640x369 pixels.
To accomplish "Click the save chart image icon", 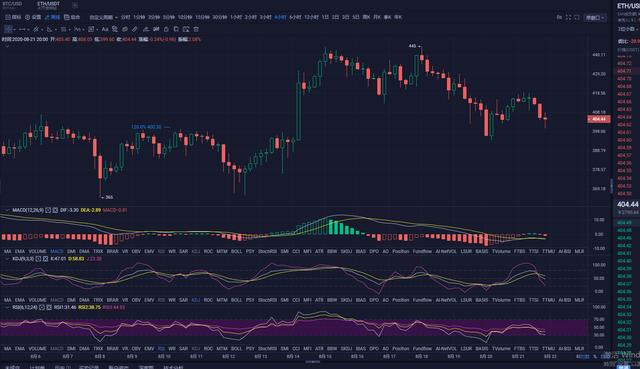I will pos(186,29).
